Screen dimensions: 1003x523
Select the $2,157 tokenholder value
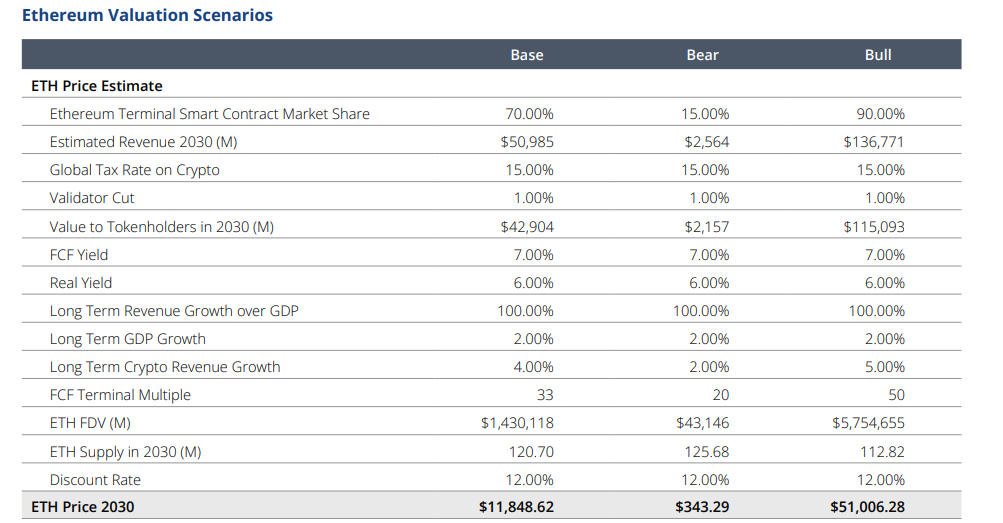[x=707, y=227]
